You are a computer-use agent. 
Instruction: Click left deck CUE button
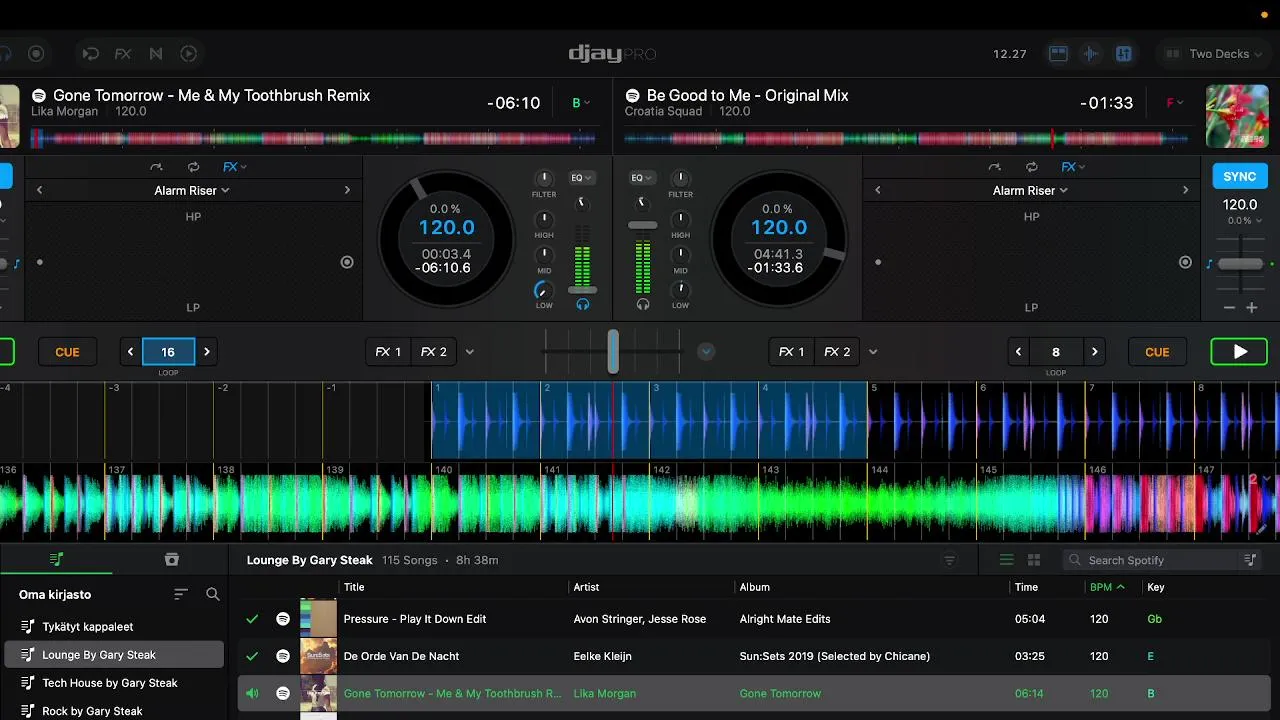(67, 352)
